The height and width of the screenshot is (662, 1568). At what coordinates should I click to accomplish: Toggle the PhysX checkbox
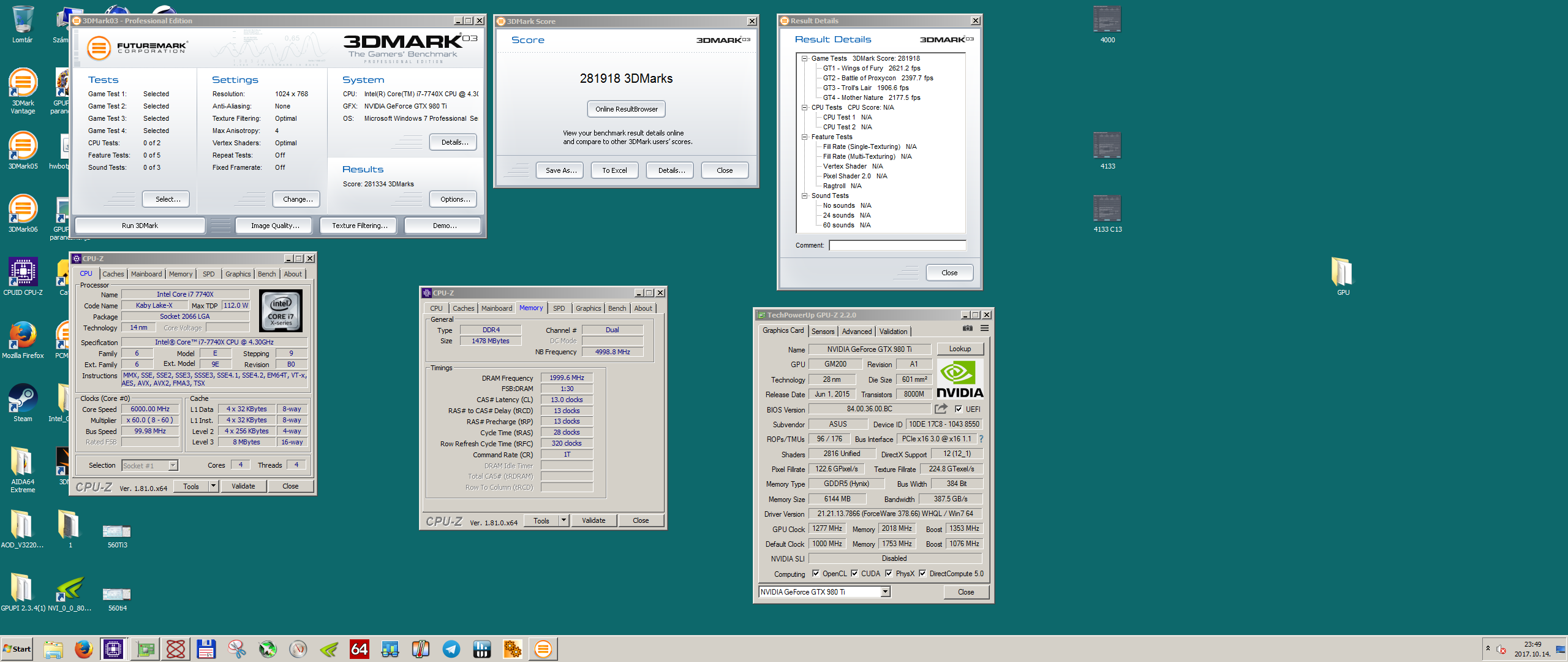[889, 574]
